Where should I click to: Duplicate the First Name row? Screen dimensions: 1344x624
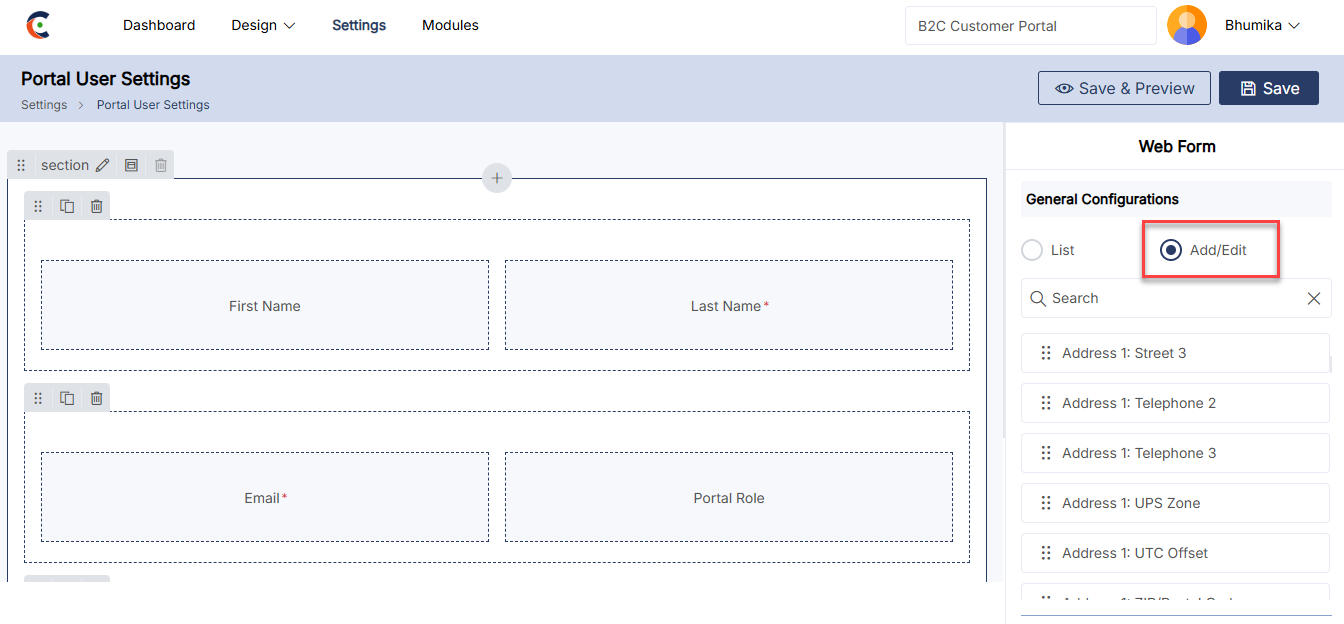[x=67, y=206]
